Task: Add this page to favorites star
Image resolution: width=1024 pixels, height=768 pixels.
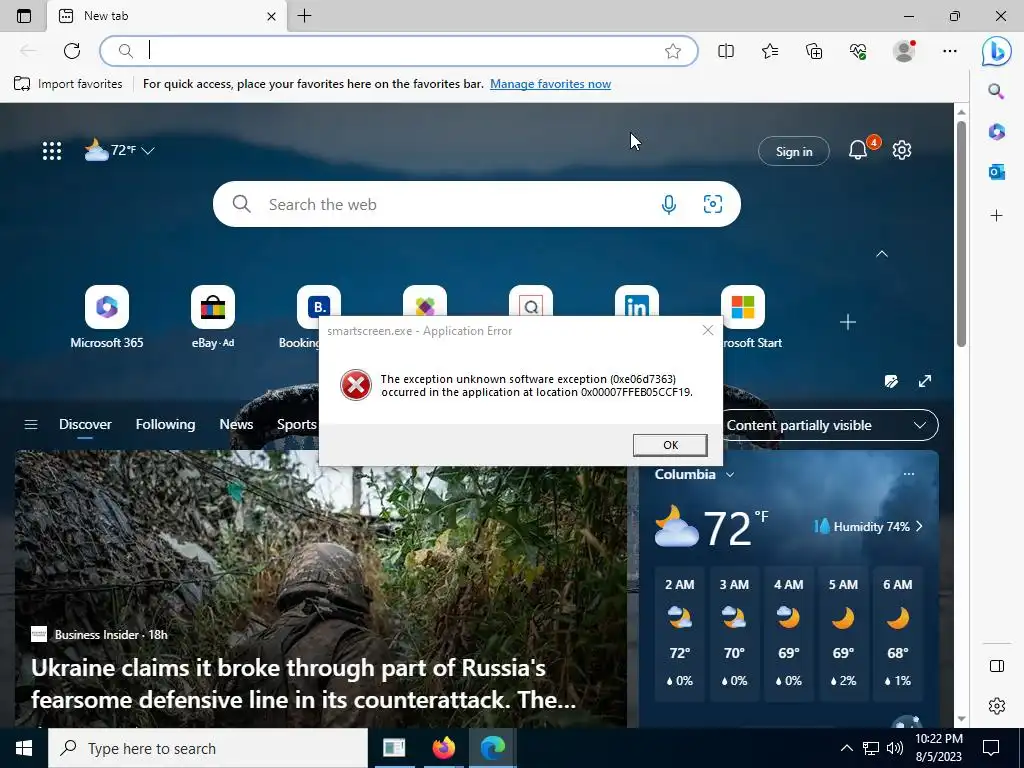Action: tap(673, 51)
